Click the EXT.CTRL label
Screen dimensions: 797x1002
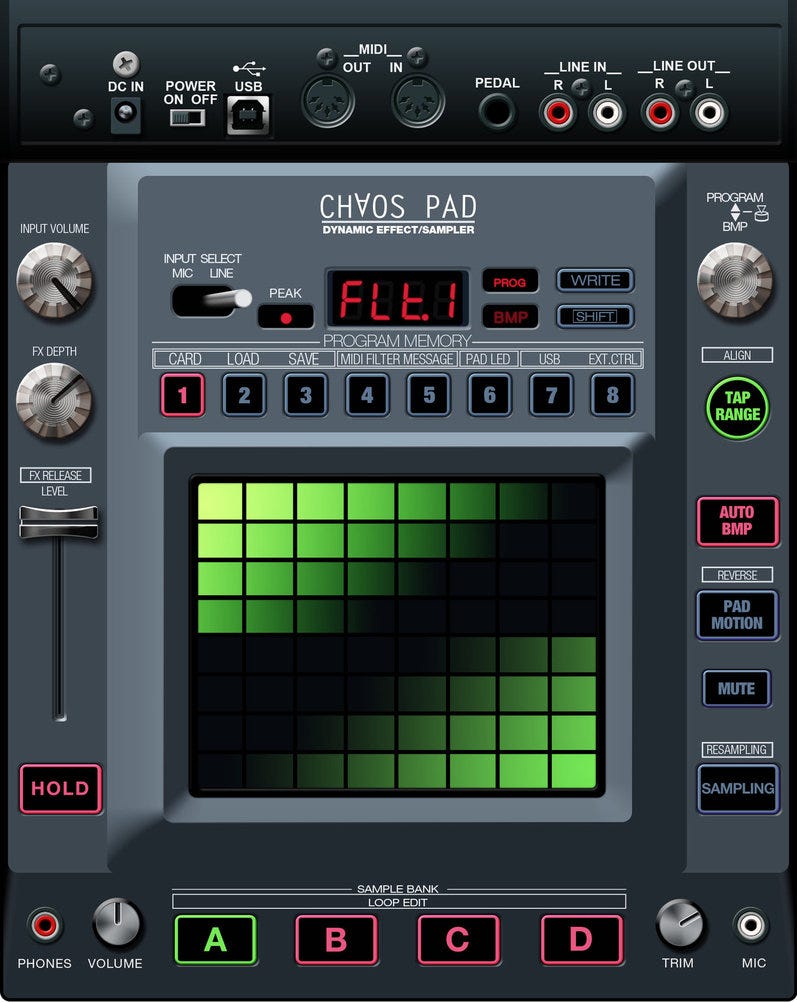(x=613, y=359)
